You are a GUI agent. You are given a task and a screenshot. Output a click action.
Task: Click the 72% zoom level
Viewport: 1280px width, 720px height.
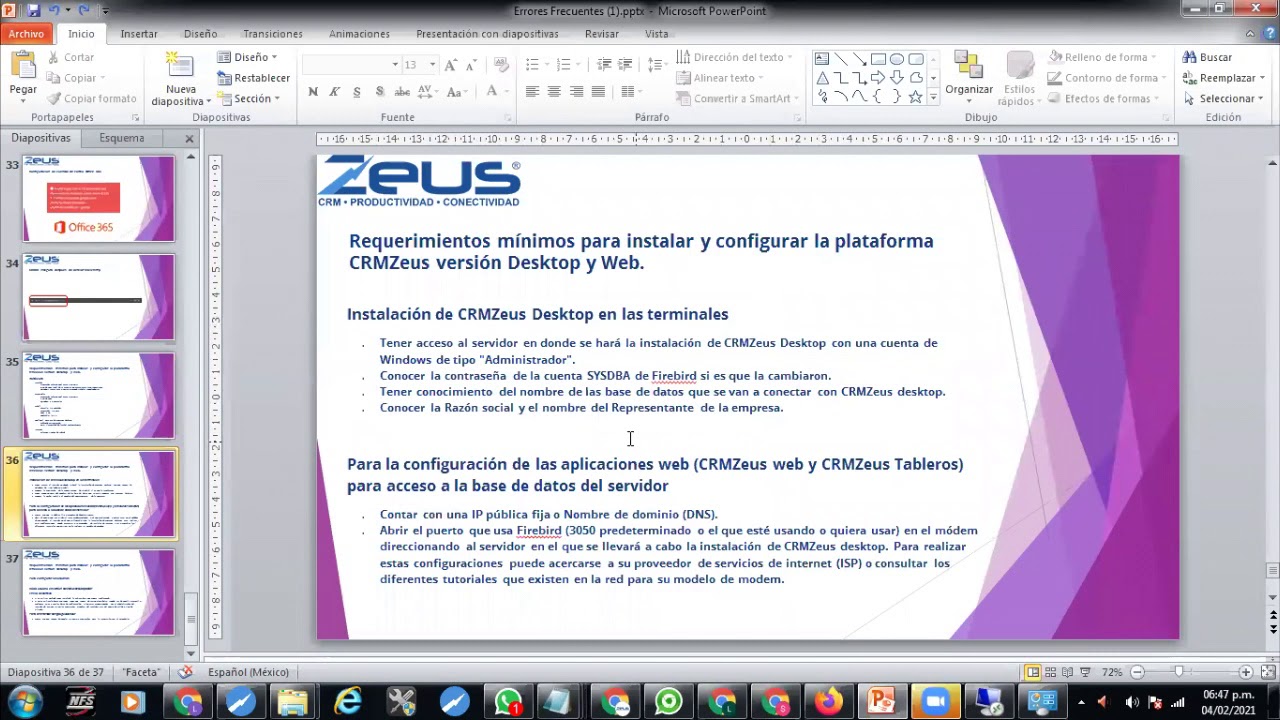[x=1111, y=672]
